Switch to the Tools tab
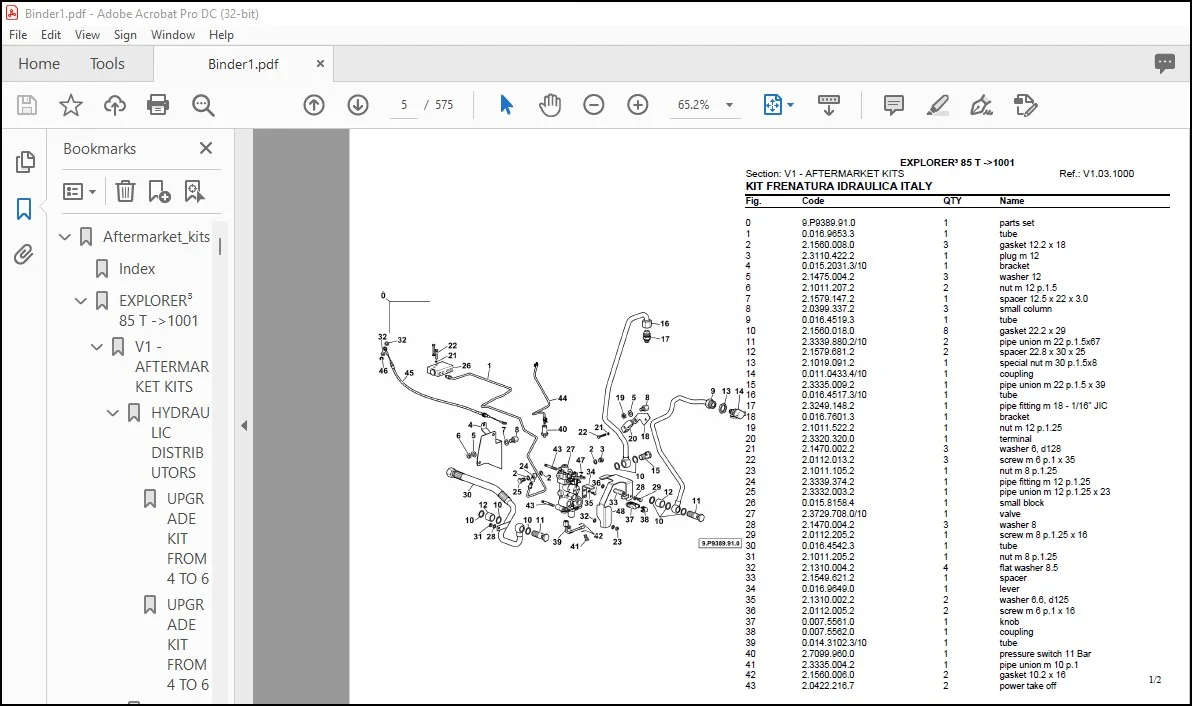Viewport: 1192px width, 706px height. click(107, 64)
